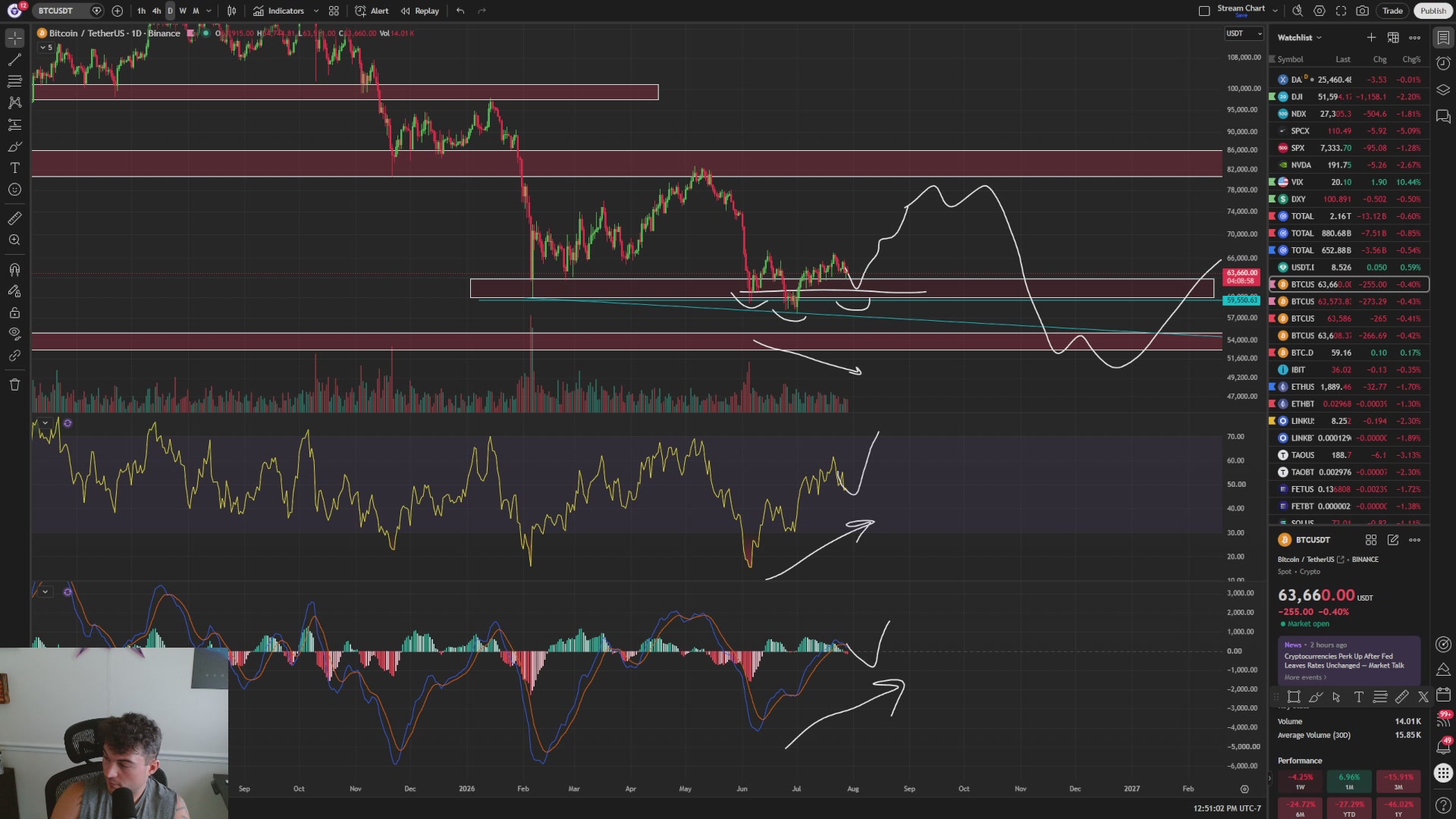
Task: Open the help center icon
Action: pyautogui.click(x=1443, y=804)
